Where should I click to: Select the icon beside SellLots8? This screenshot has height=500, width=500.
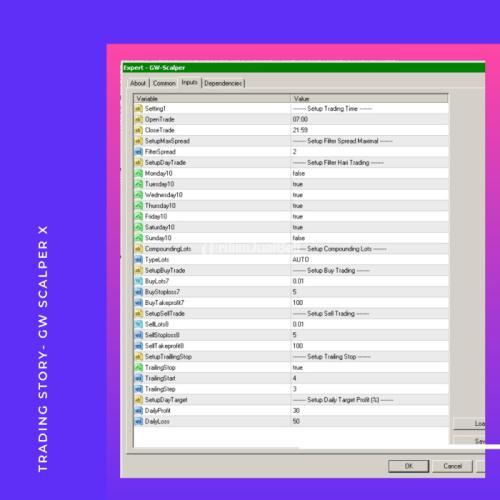pyautogui.click(x=139, y=324)
